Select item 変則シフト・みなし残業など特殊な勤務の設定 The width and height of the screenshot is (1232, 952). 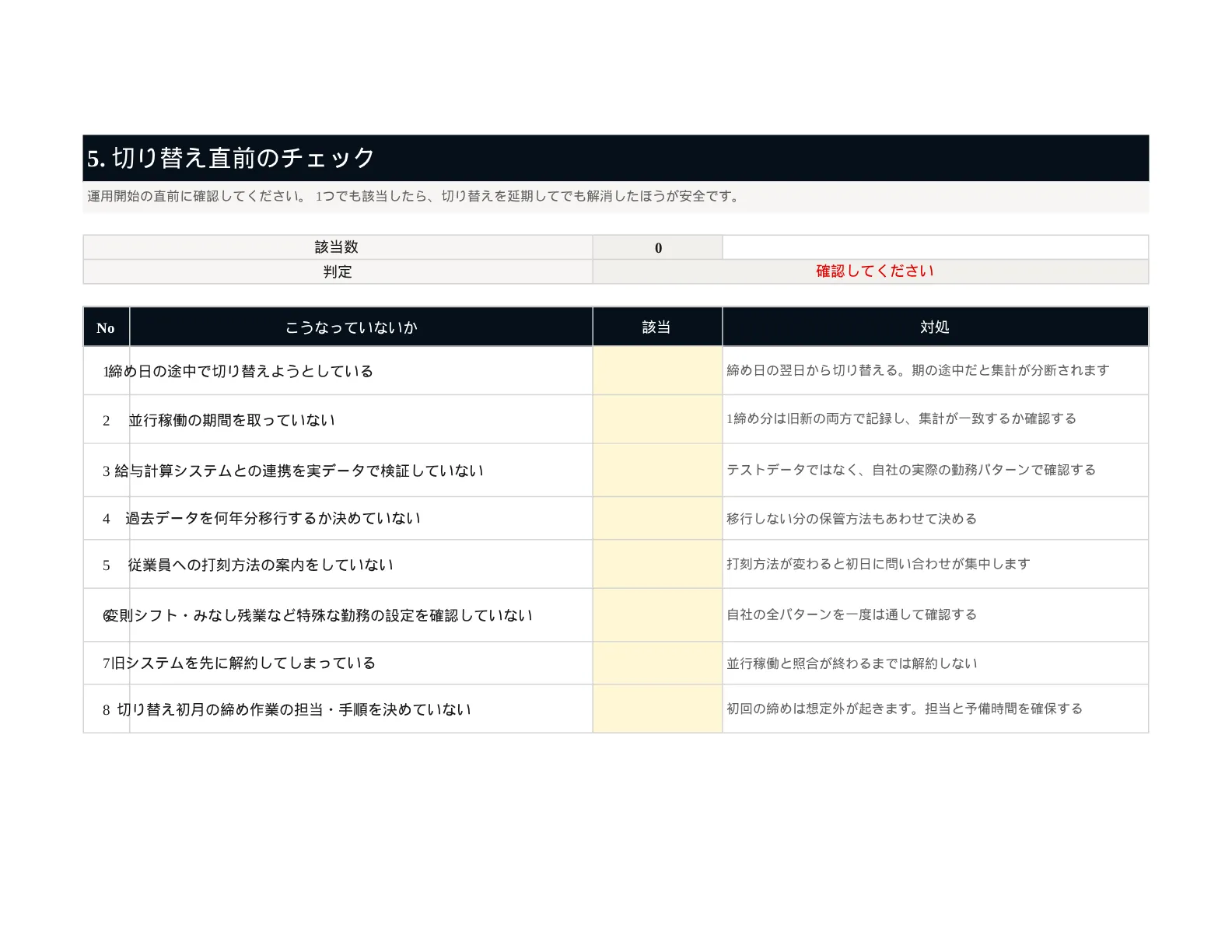pyautogui.click(x=320, y=615)
